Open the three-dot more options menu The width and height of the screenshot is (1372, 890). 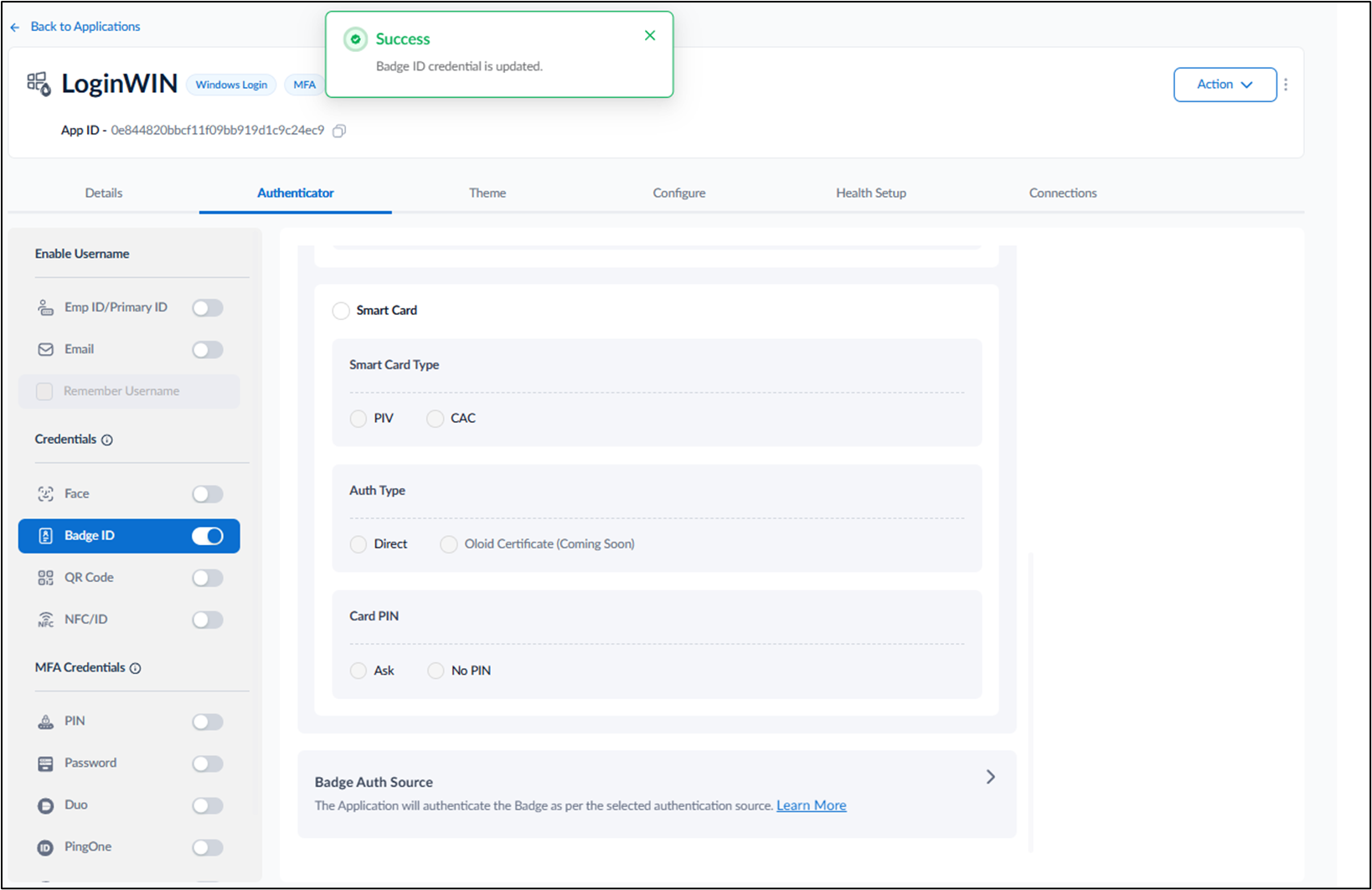1286,85
